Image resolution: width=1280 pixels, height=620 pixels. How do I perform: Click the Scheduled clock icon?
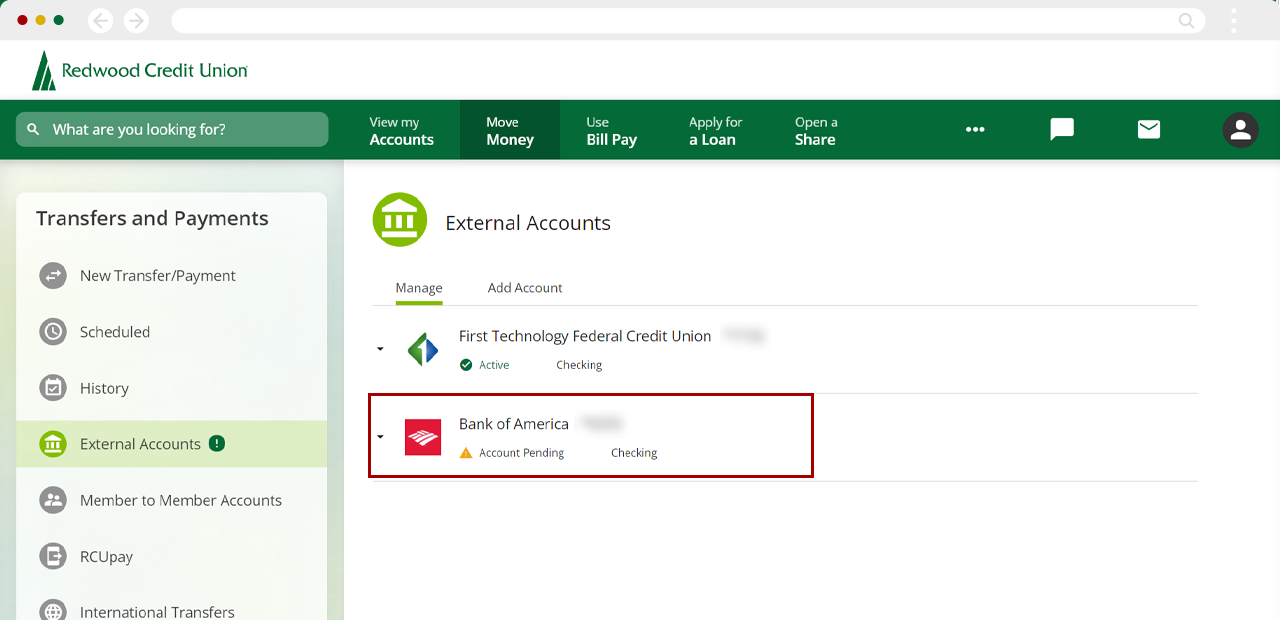[53, 332]
